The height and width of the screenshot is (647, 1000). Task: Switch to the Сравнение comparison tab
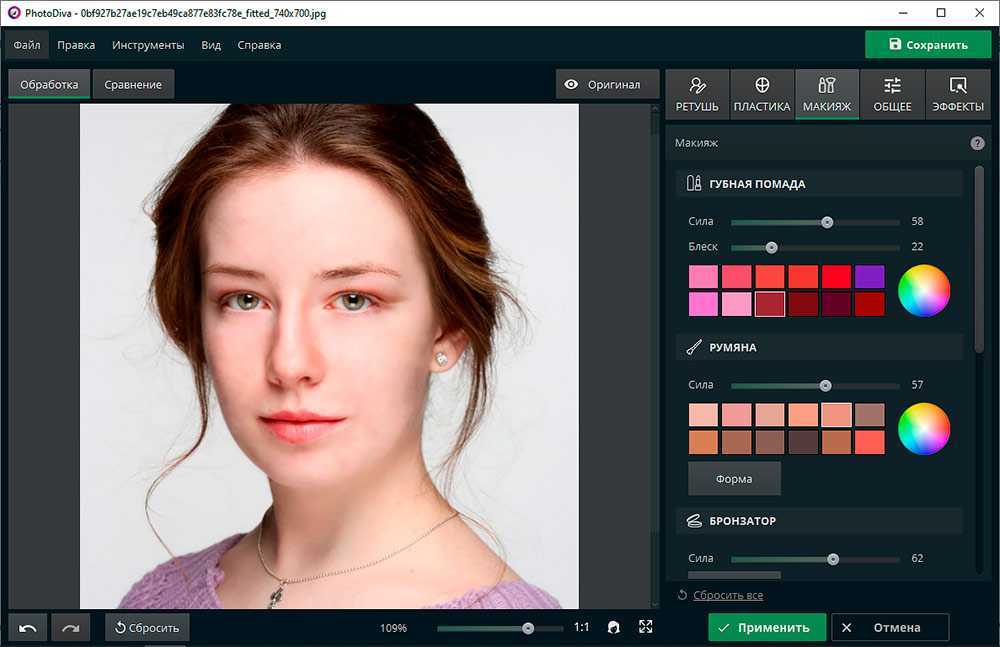coord(133,84)
